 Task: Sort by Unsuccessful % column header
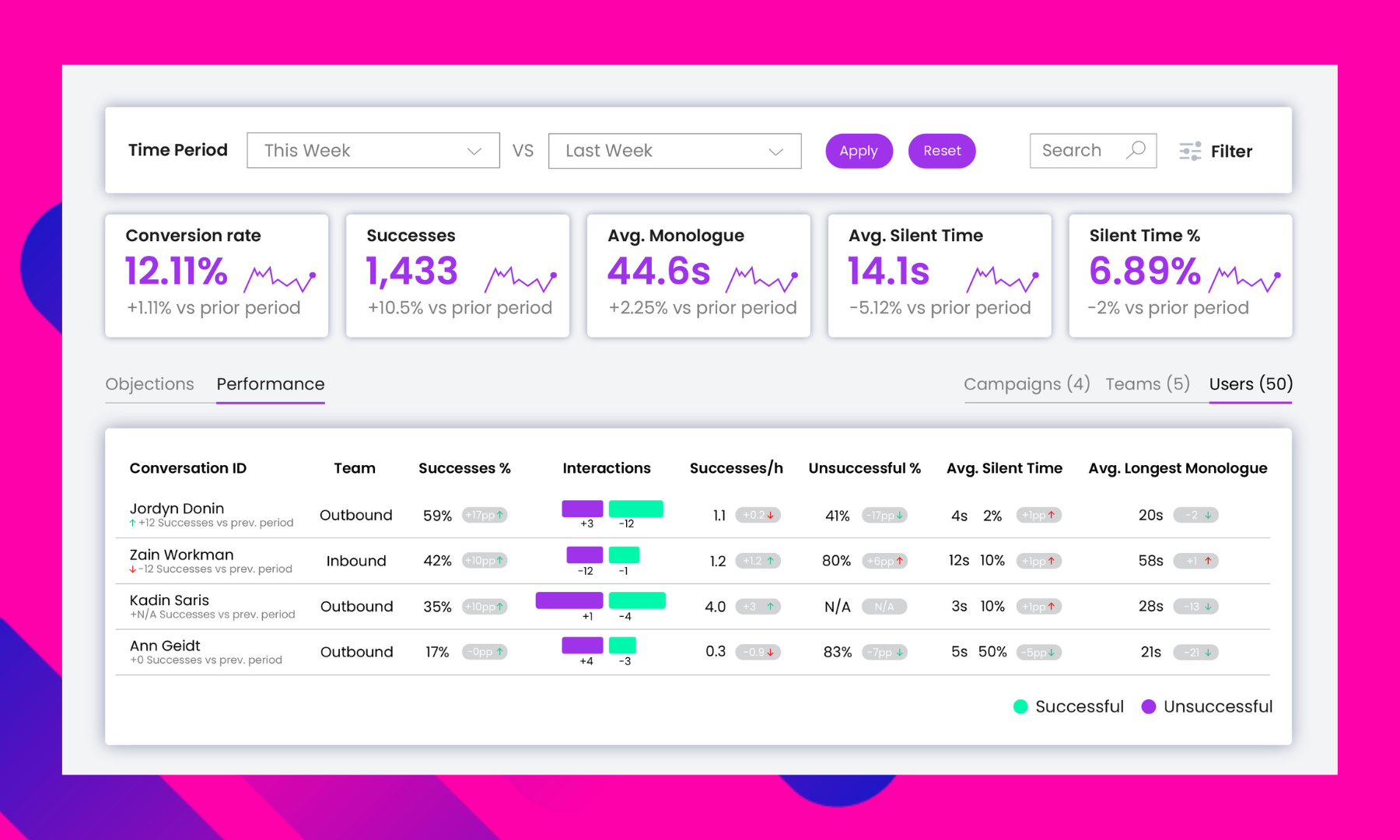click(x=865, y=468)
